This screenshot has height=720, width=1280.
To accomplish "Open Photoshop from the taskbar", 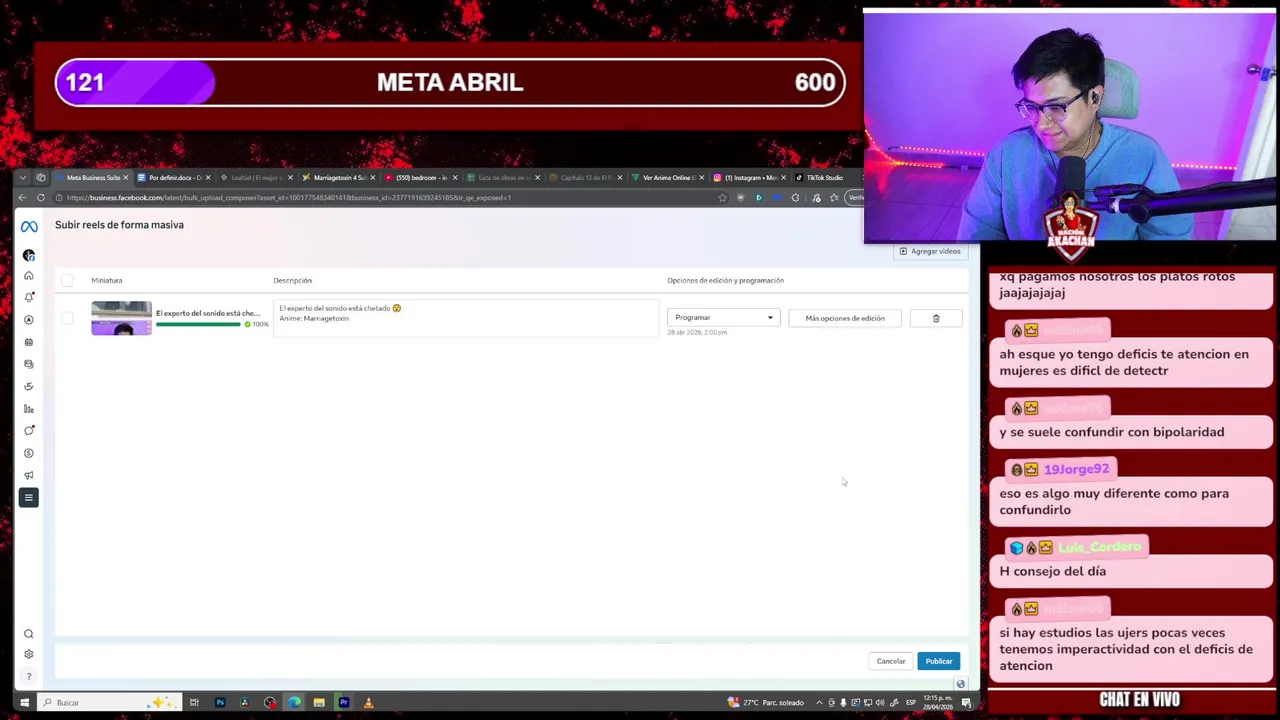I will click(220, 702).
